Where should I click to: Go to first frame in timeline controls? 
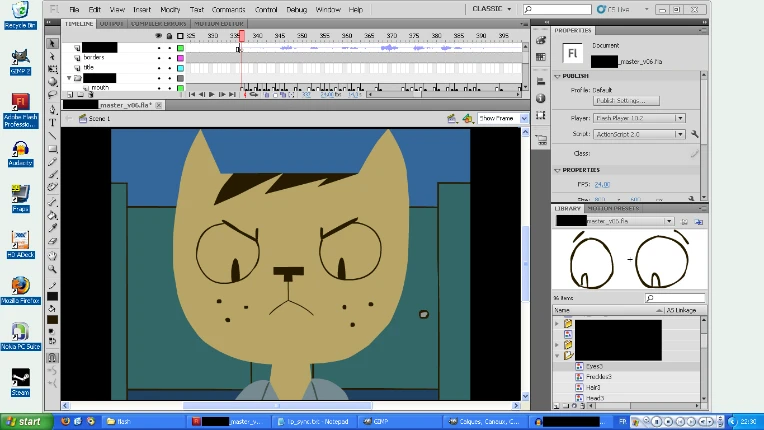[192, 94]
